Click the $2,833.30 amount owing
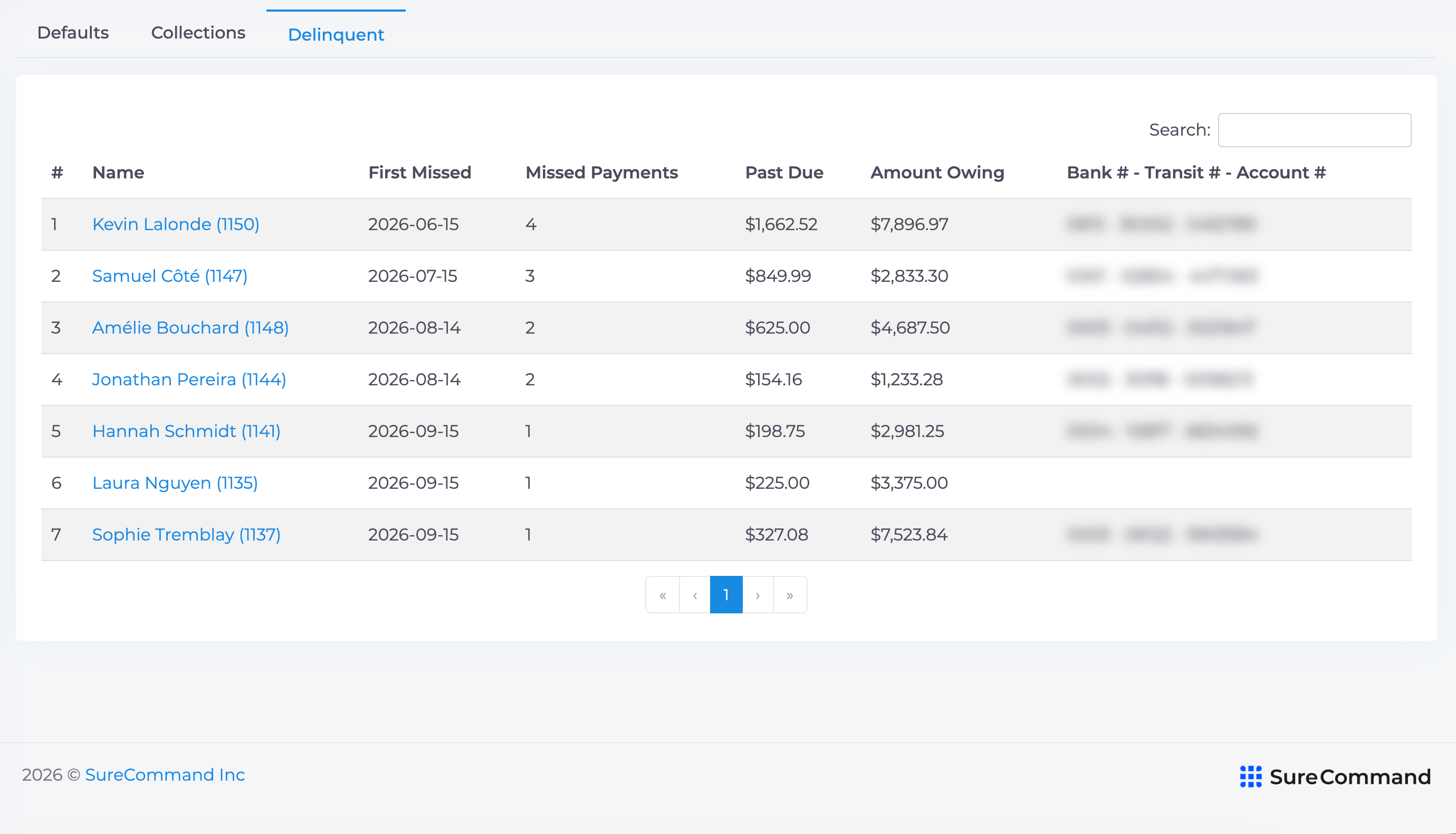This screenshot has height=834, width=1456. click(909, 276)
